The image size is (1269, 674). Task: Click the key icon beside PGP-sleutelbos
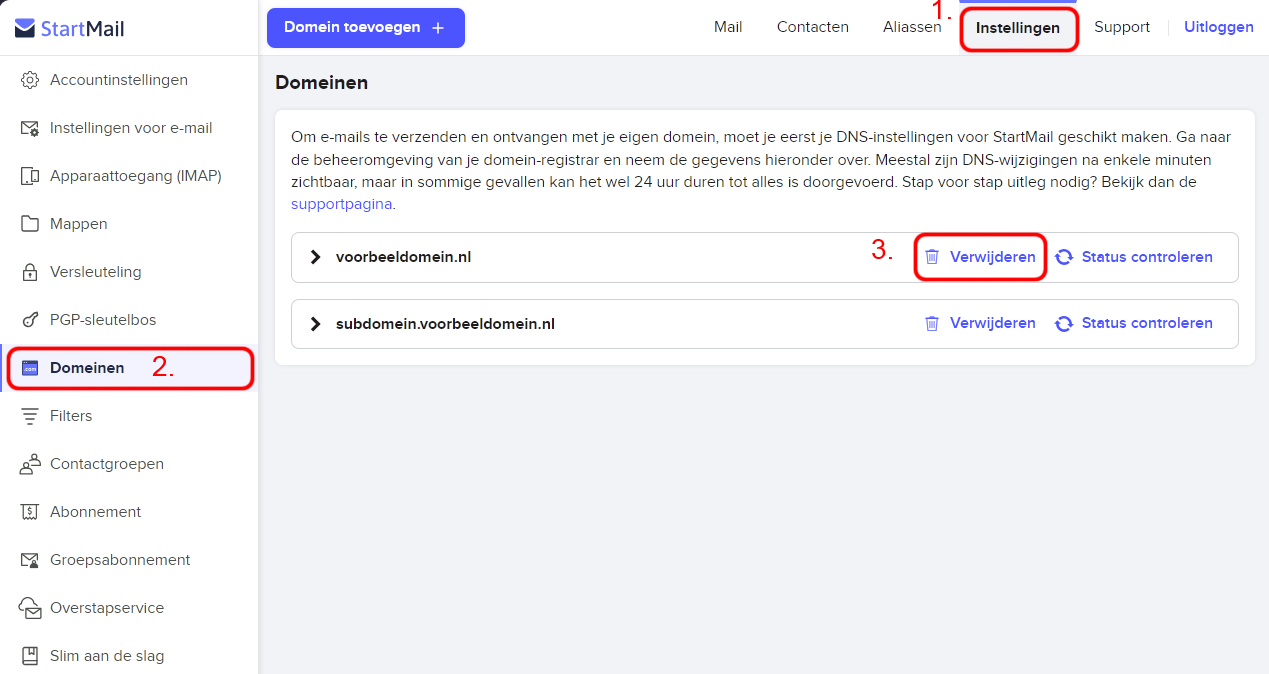30,320
